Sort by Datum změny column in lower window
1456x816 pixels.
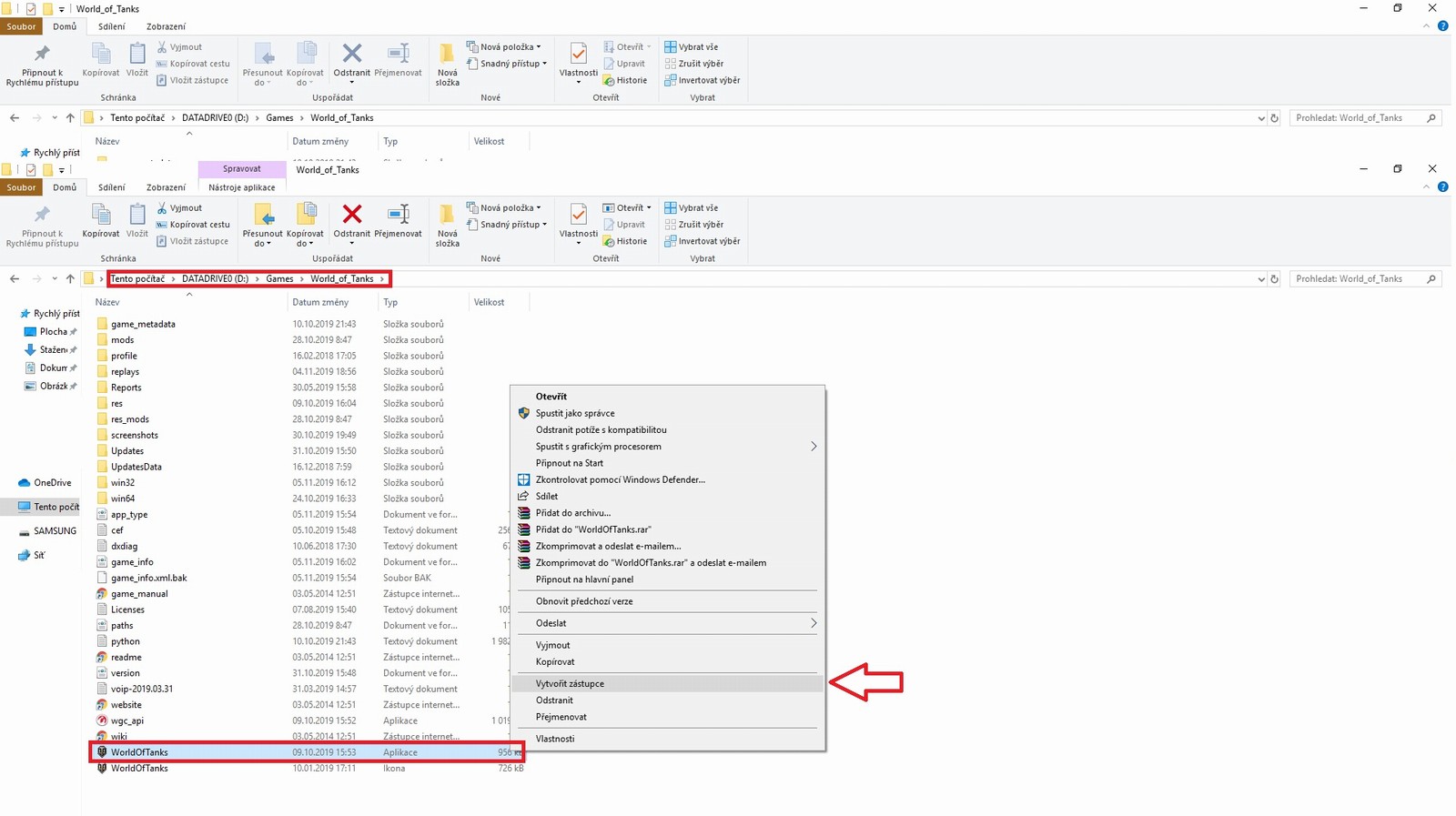pyautogui.click(x=320, y=302)
